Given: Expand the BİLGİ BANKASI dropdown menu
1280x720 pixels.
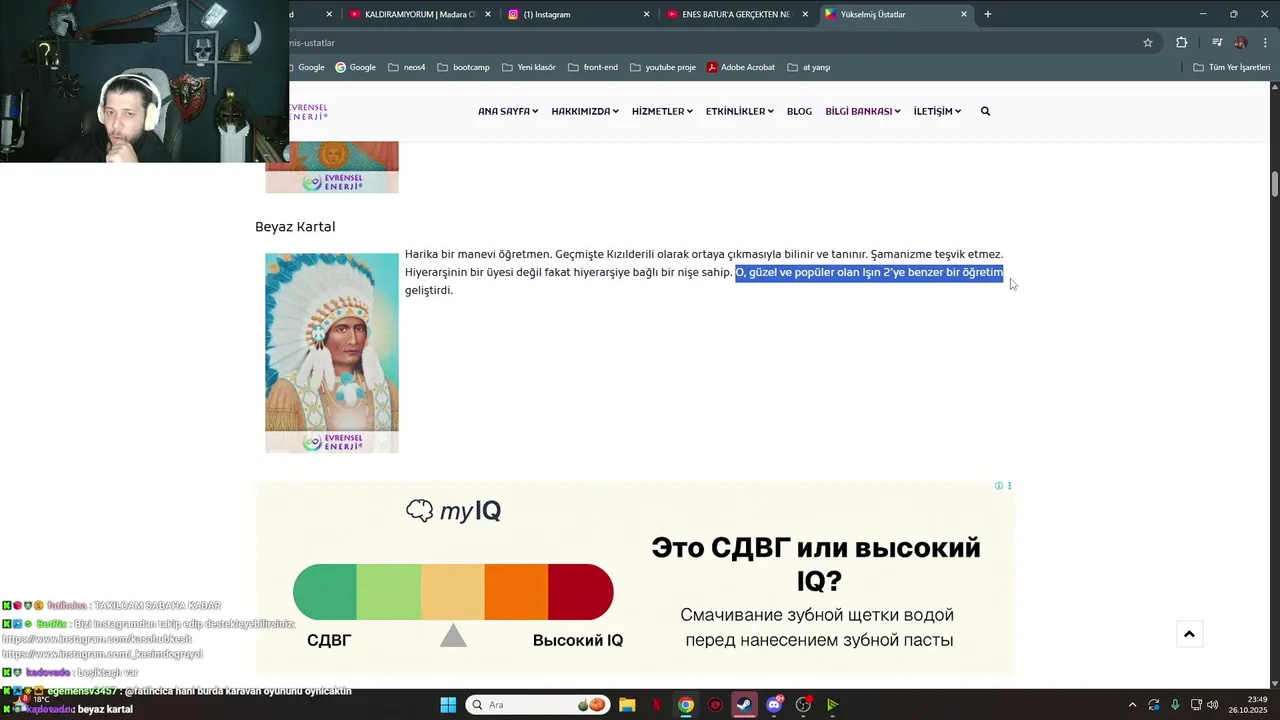Looking at the screenshot, I should (863, 111).
